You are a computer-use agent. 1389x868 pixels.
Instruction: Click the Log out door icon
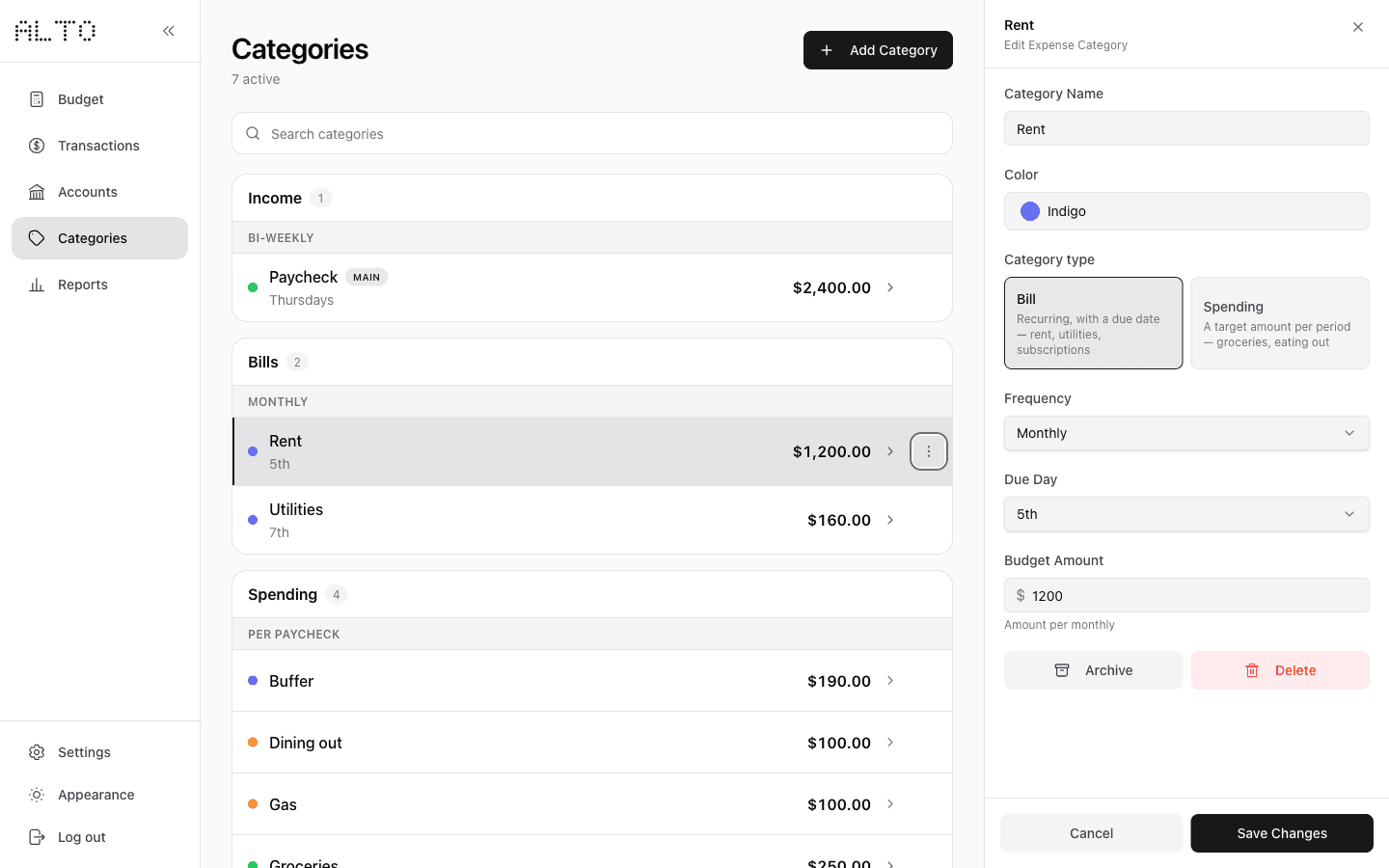point(37,837)
